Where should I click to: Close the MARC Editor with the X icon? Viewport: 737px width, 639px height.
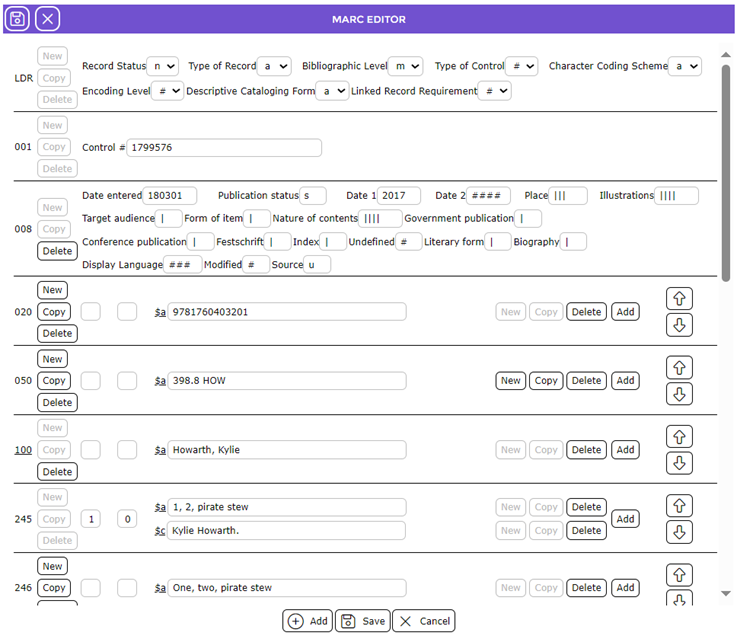tap(47, 19)
